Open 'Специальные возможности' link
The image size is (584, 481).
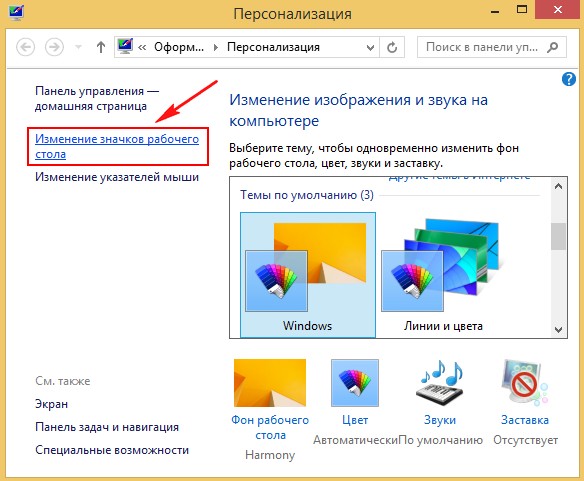[112, 450]
